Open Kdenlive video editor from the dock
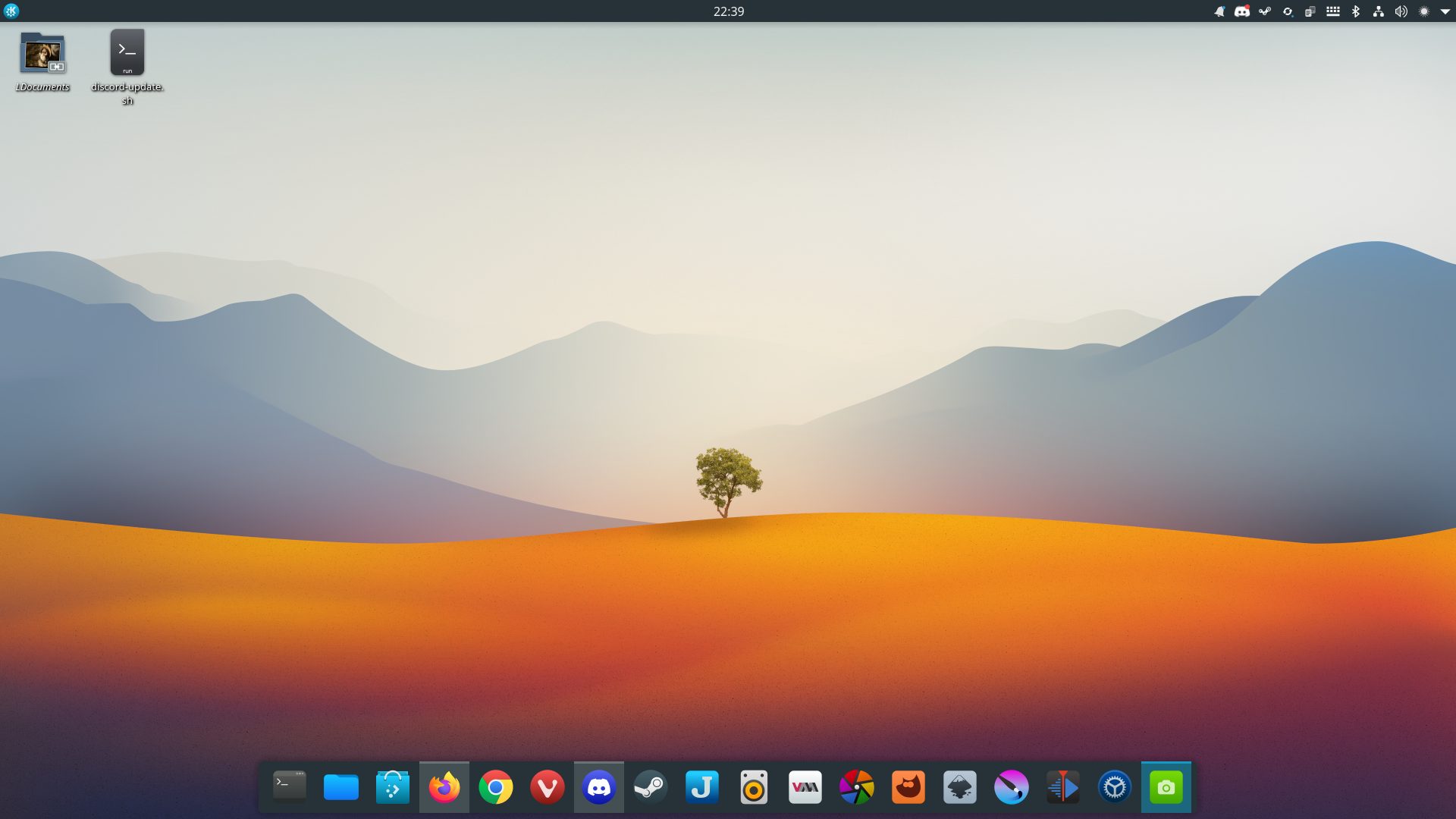 click(x=1063, y=787)
